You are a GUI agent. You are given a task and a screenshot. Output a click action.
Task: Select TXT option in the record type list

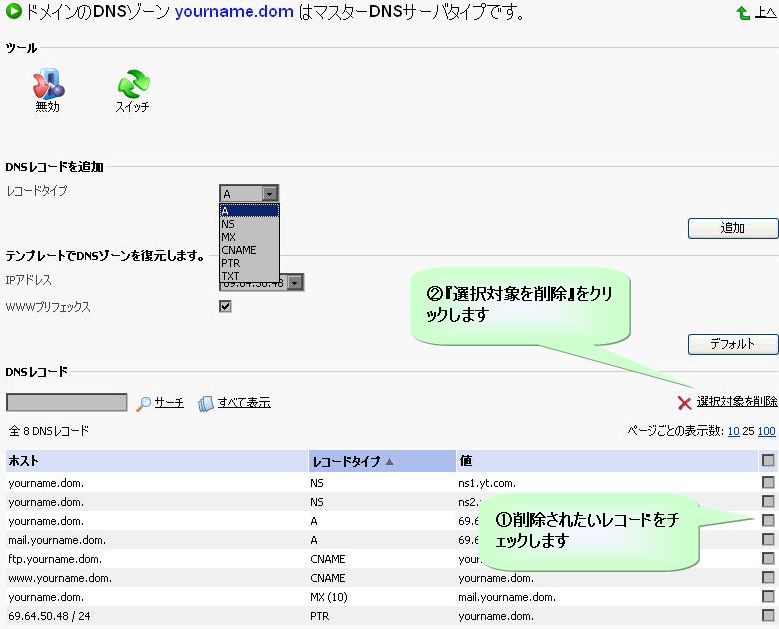coord(231,275)
